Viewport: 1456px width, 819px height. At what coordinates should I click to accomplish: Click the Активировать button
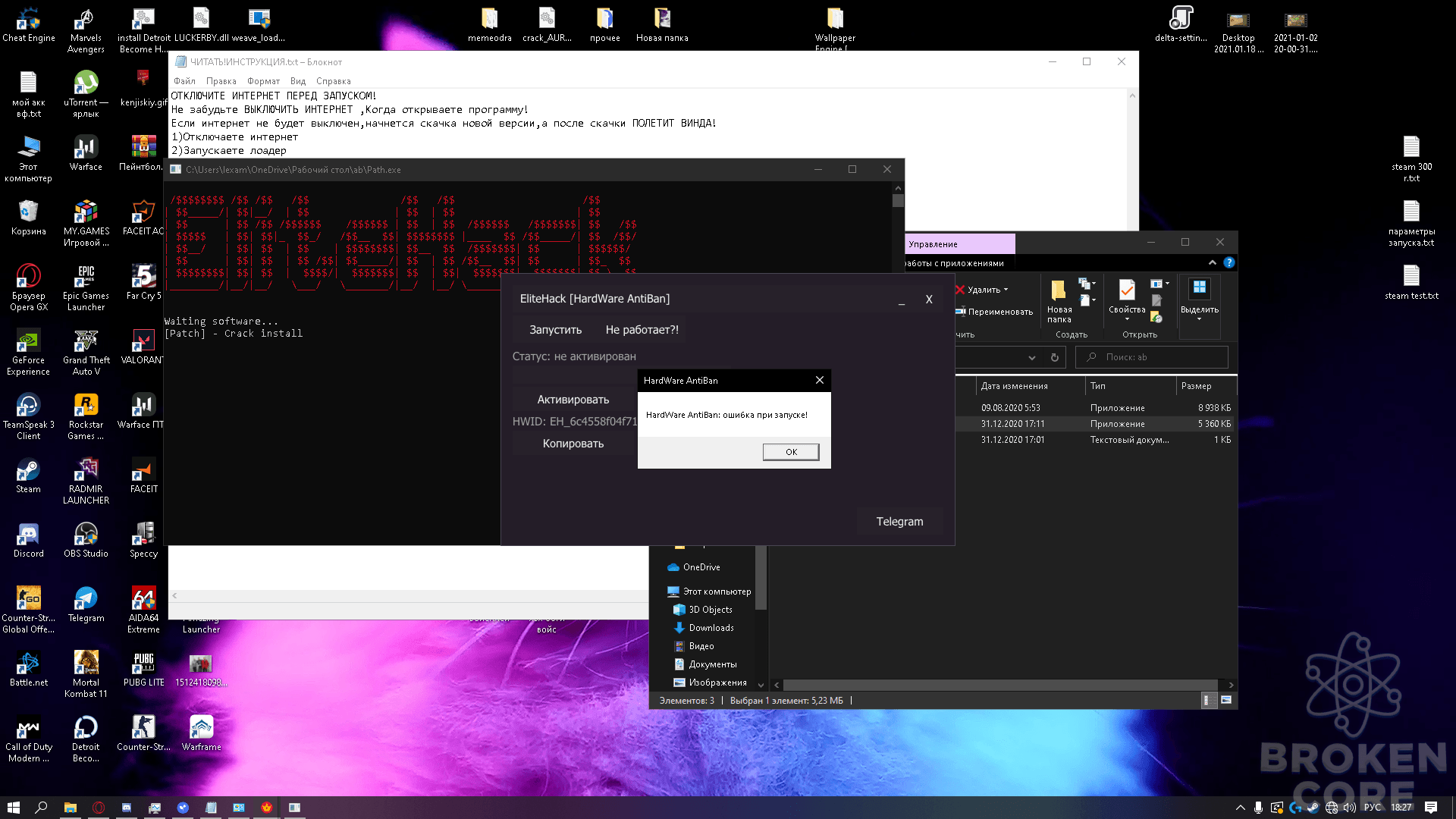point(573,400)
